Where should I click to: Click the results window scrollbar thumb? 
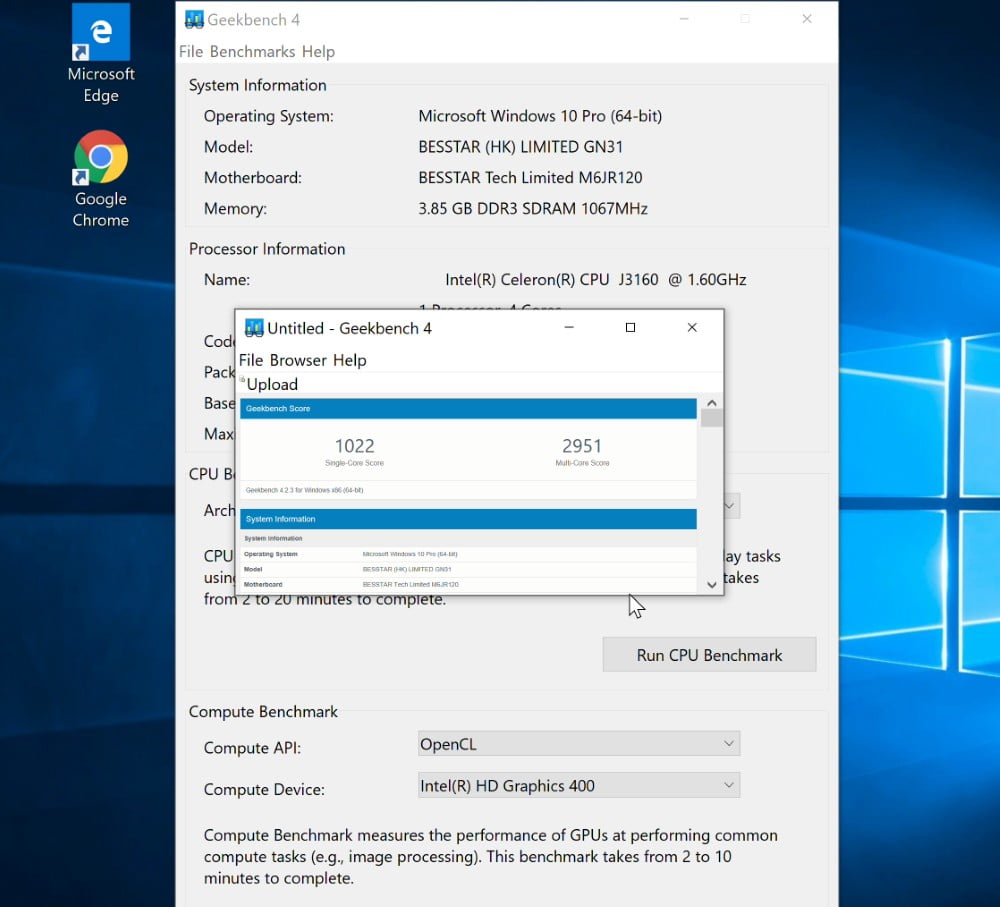pos(712,418)
